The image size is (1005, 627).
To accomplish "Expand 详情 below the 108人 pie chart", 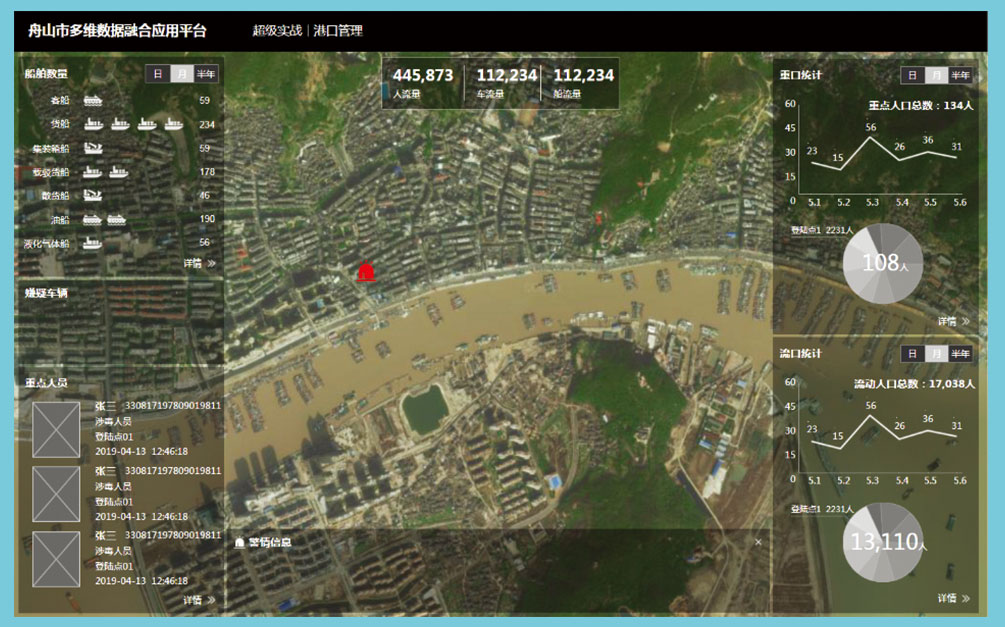I will pyautogui.click(x=953, y=321).
